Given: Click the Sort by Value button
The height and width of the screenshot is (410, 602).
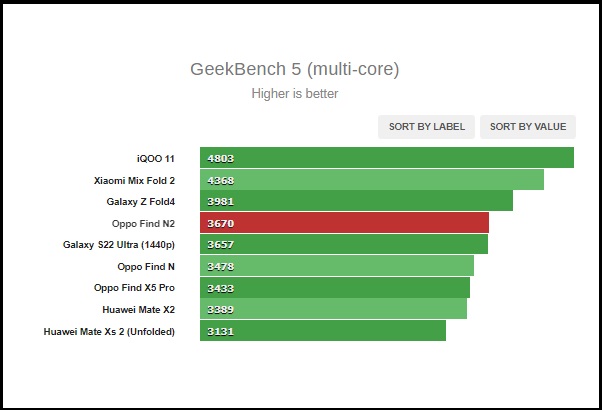Looking at the screenshot, I should [528, 127].
